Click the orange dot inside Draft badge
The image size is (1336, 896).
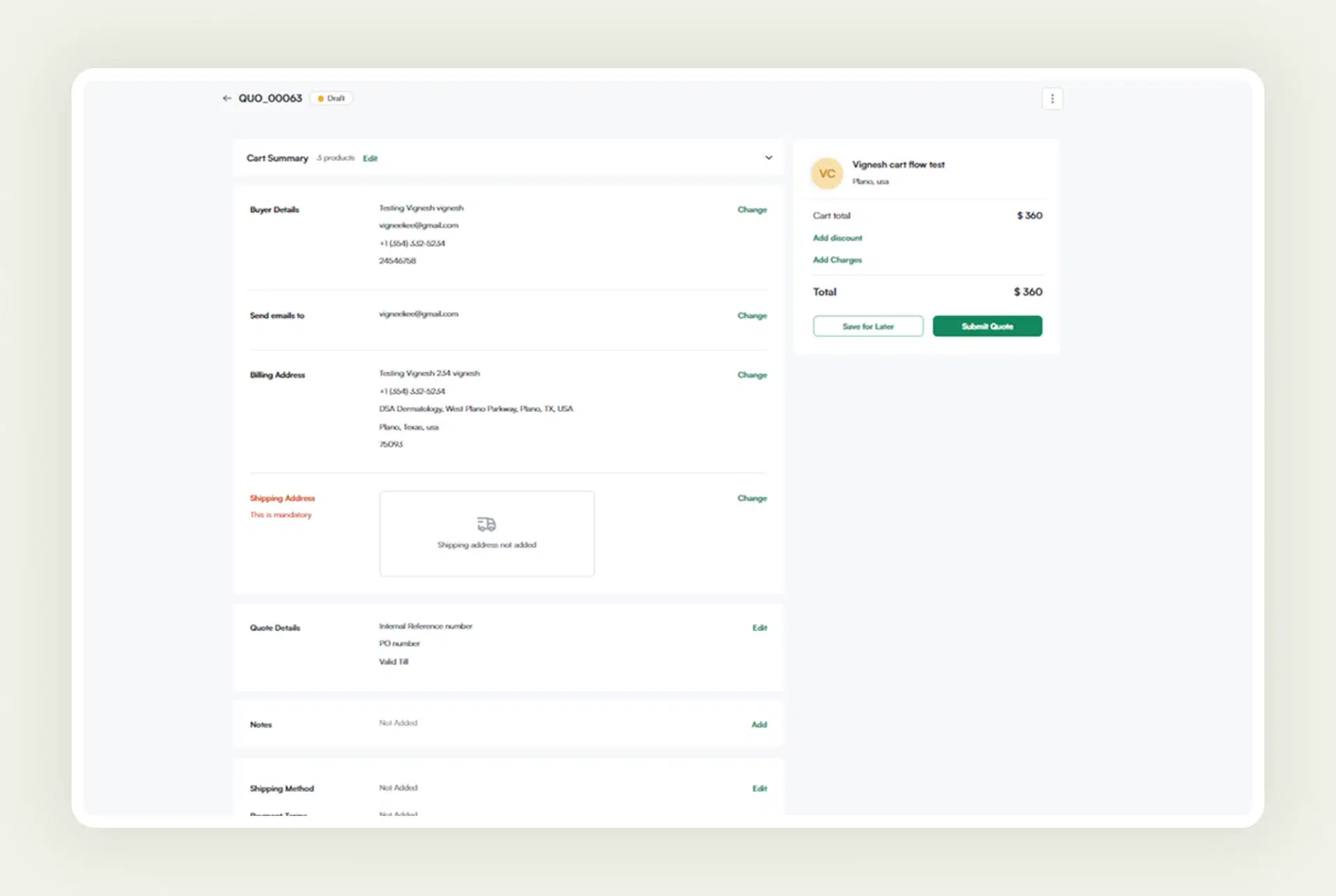(x=321, y=98)
